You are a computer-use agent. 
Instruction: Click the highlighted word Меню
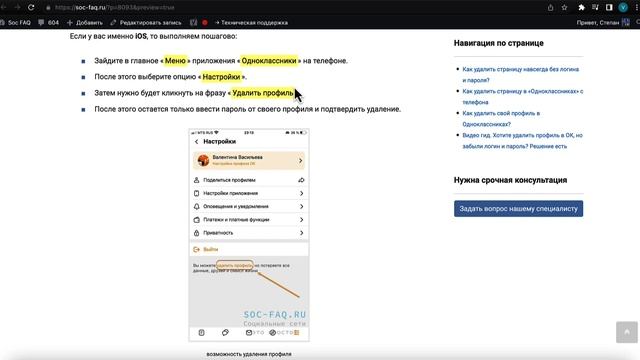click(176, 61)
